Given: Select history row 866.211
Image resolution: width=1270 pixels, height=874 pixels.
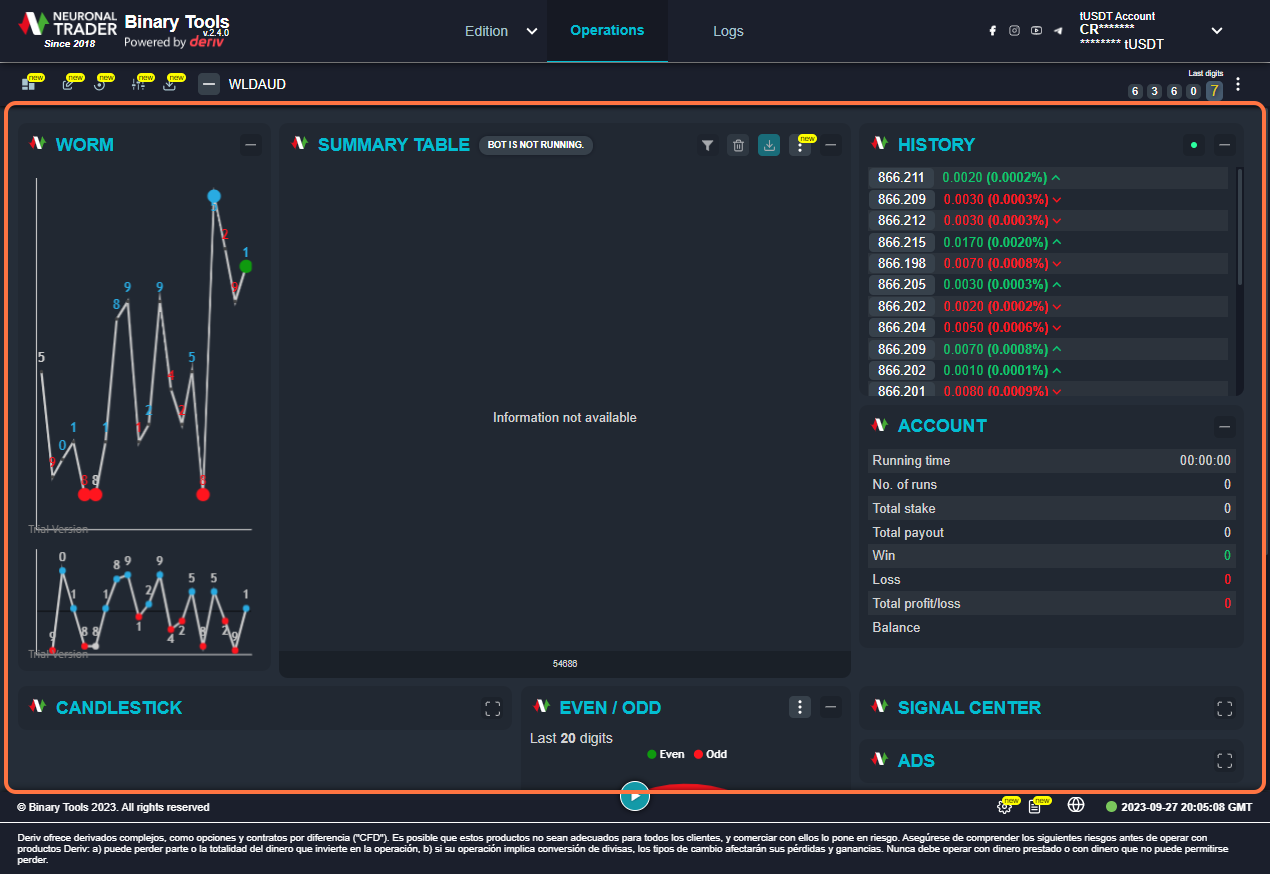Looking at the screenshot, I should [x=1048, y=177].
